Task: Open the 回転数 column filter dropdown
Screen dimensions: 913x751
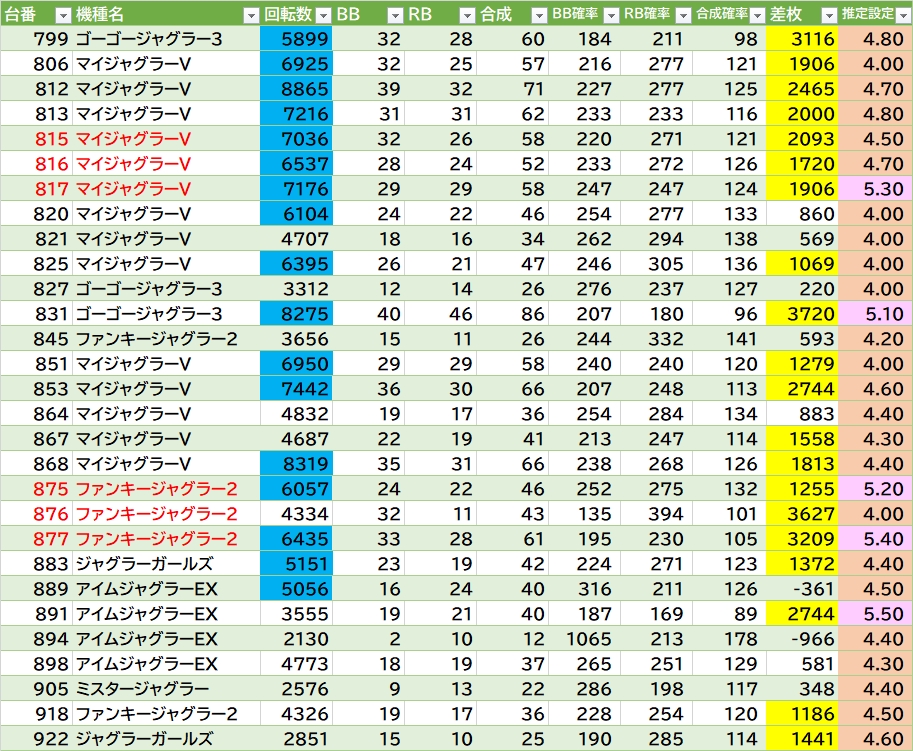Action: pos(323,15)
